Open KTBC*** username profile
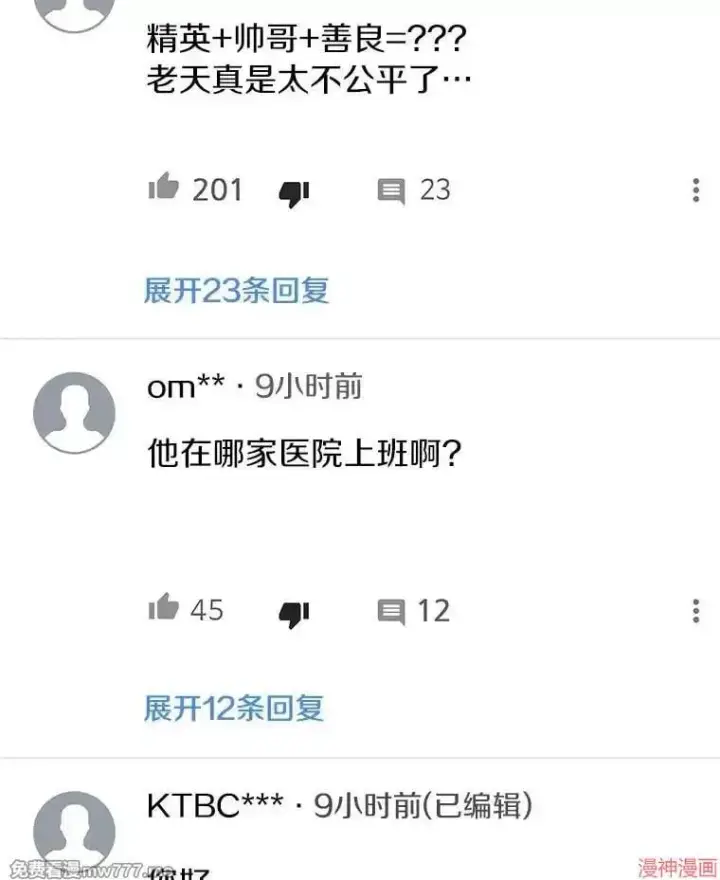The width and height of the screenshot is (720, 880). point(215,806)
